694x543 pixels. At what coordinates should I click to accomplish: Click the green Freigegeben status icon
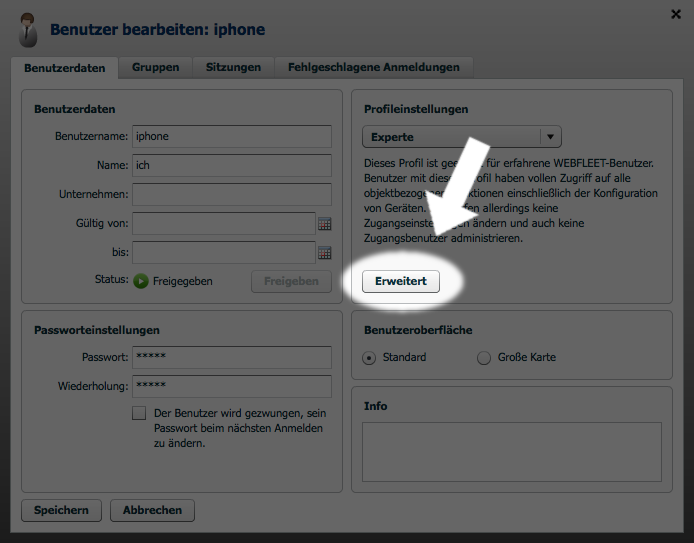click(141, 281)
